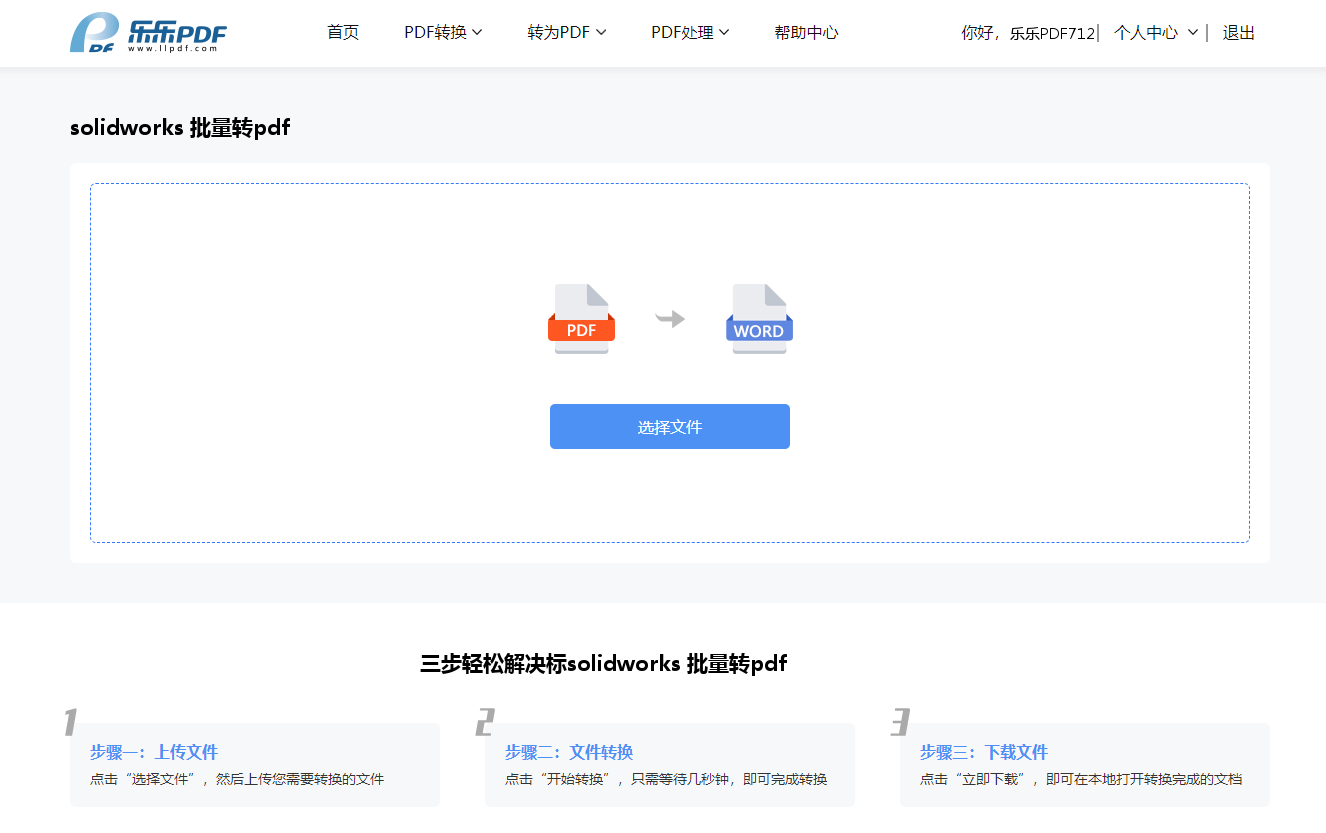Click step two description about 开始转换

(x=666, y=779)
